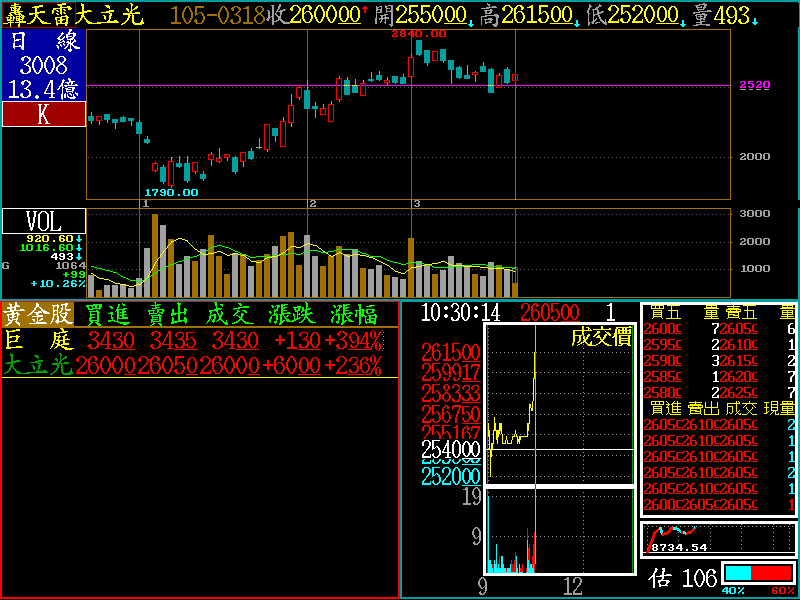This screenshot has height=600, width=800.
Task: Select the 大立光 stock row
Action: coord(37,366)
